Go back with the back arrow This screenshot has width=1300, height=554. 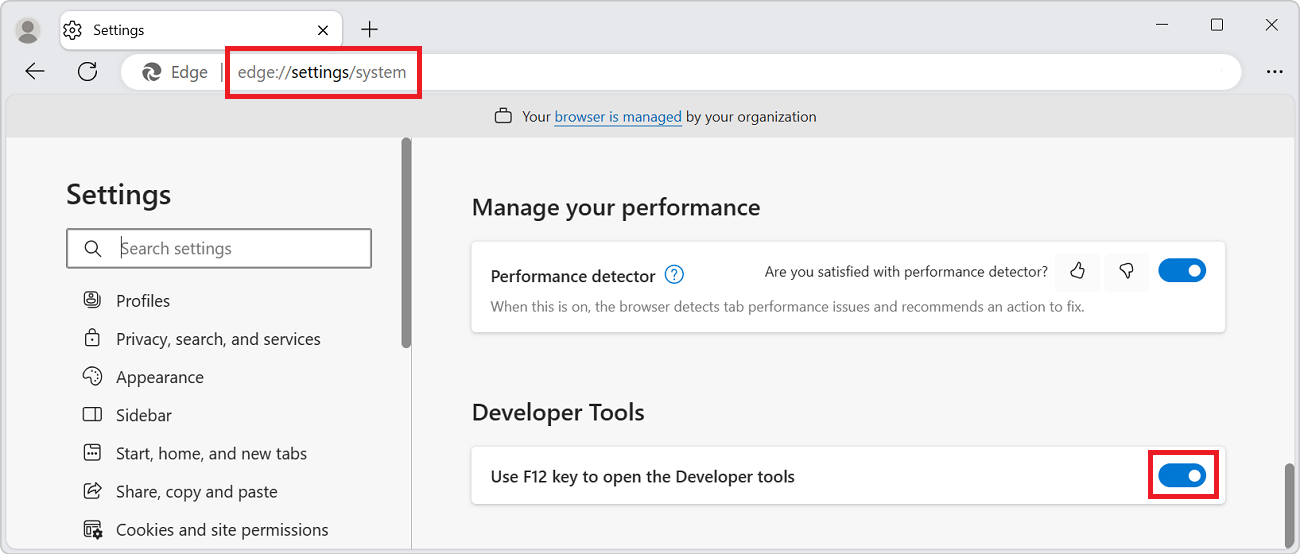(x=35, y=72)
